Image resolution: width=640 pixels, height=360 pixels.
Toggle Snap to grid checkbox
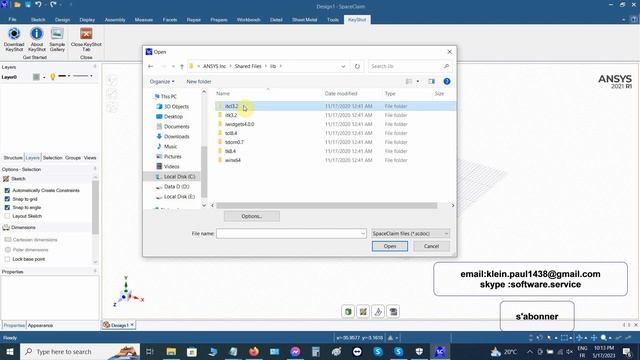click(7, 199)
